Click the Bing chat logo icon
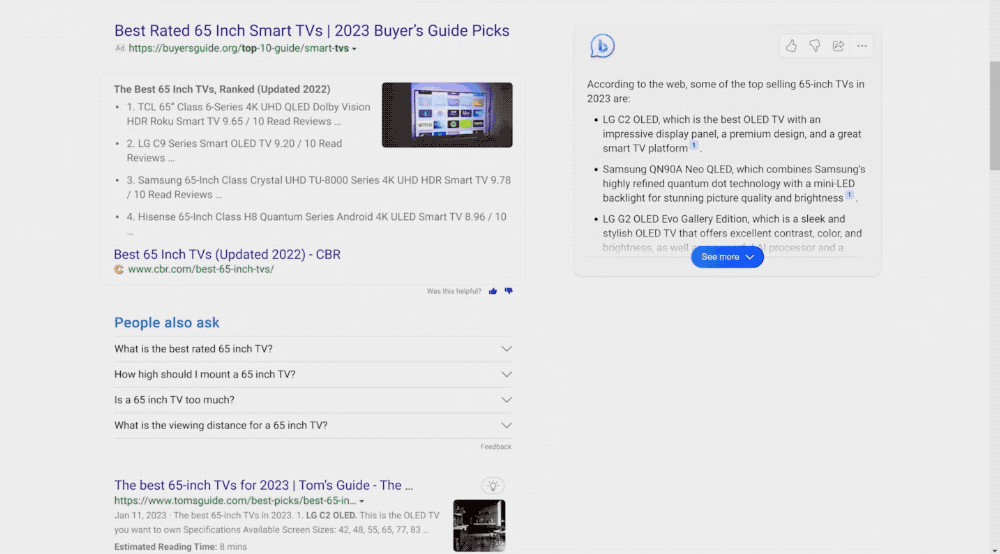This screenshot has width=1000, height=554. click(602, 46)
